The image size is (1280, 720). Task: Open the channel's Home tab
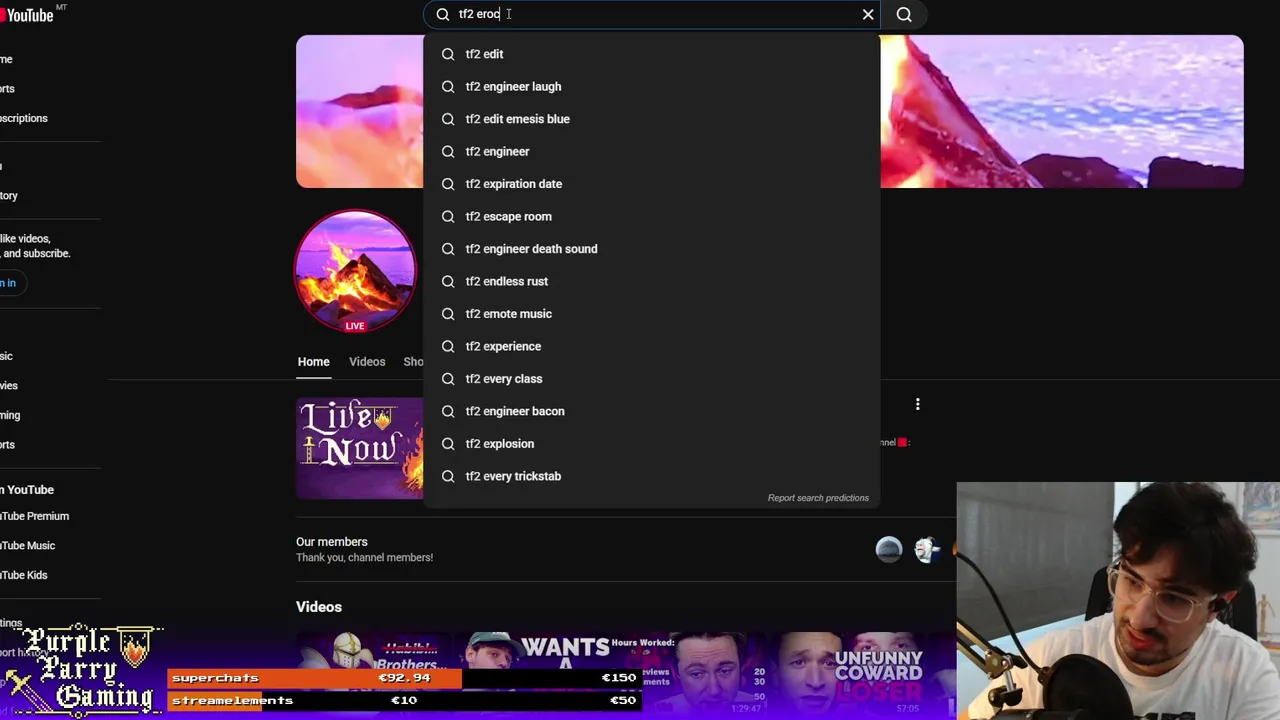click(x=313, y=362)
